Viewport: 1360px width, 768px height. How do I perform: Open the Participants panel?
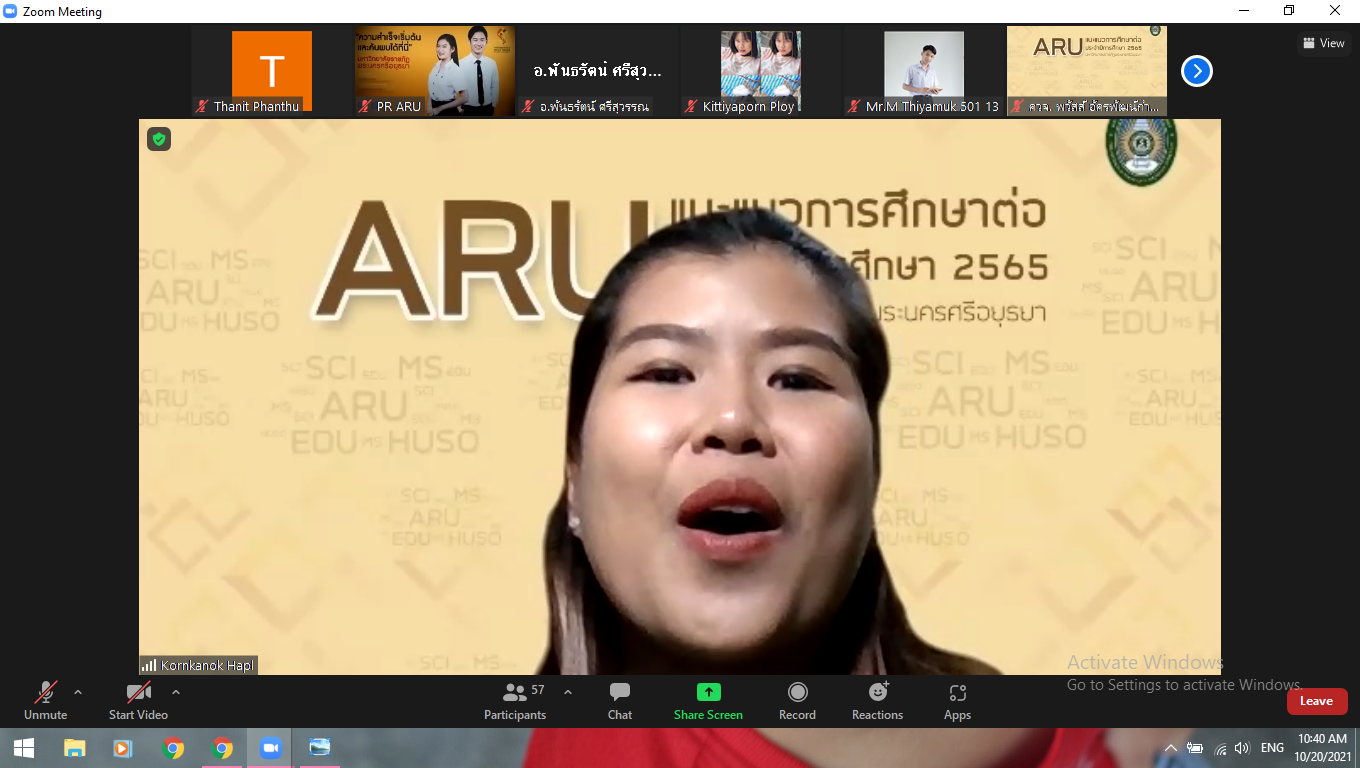click(515, 701)
